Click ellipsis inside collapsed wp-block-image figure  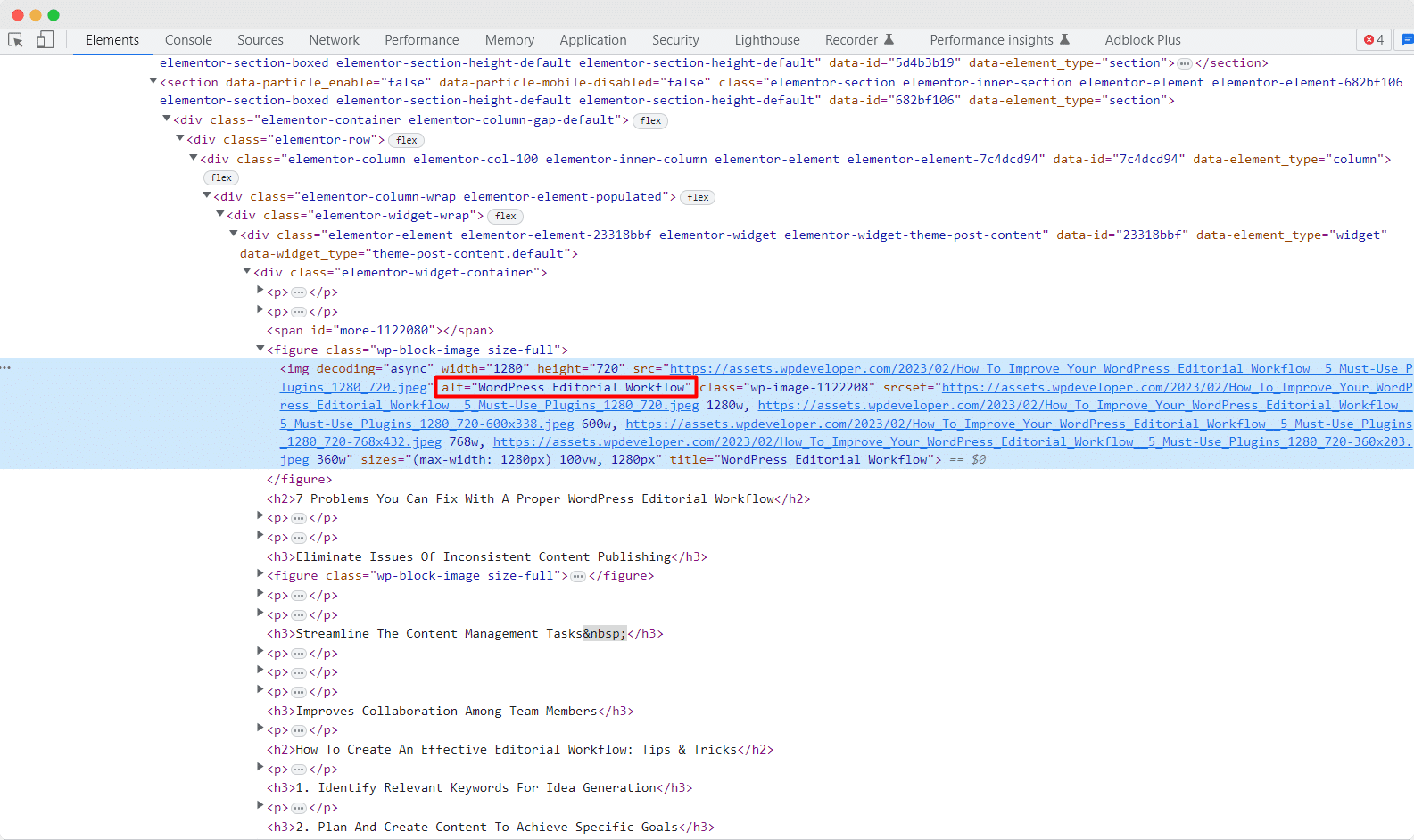coord(578,576)
